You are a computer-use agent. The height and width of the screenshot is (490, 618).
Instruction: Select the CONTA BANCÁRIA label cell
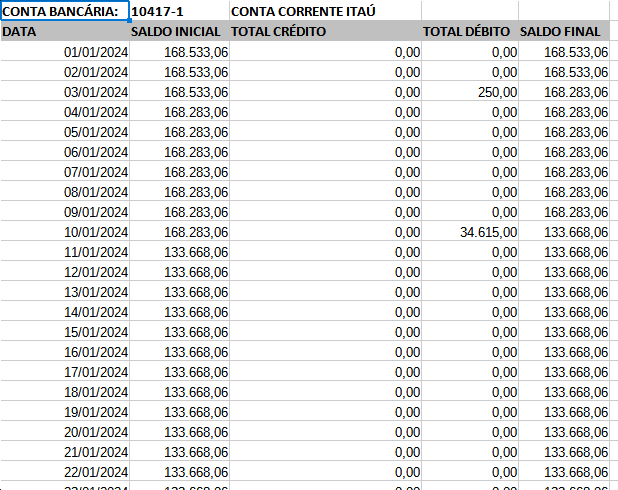pyautogui.click(x=65, y=11)
